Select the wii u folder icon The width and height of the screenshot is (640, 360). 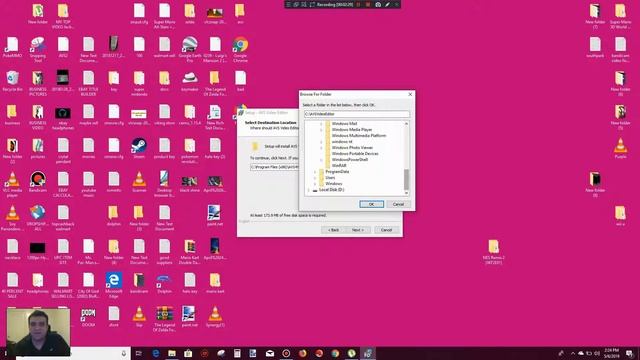620,216
